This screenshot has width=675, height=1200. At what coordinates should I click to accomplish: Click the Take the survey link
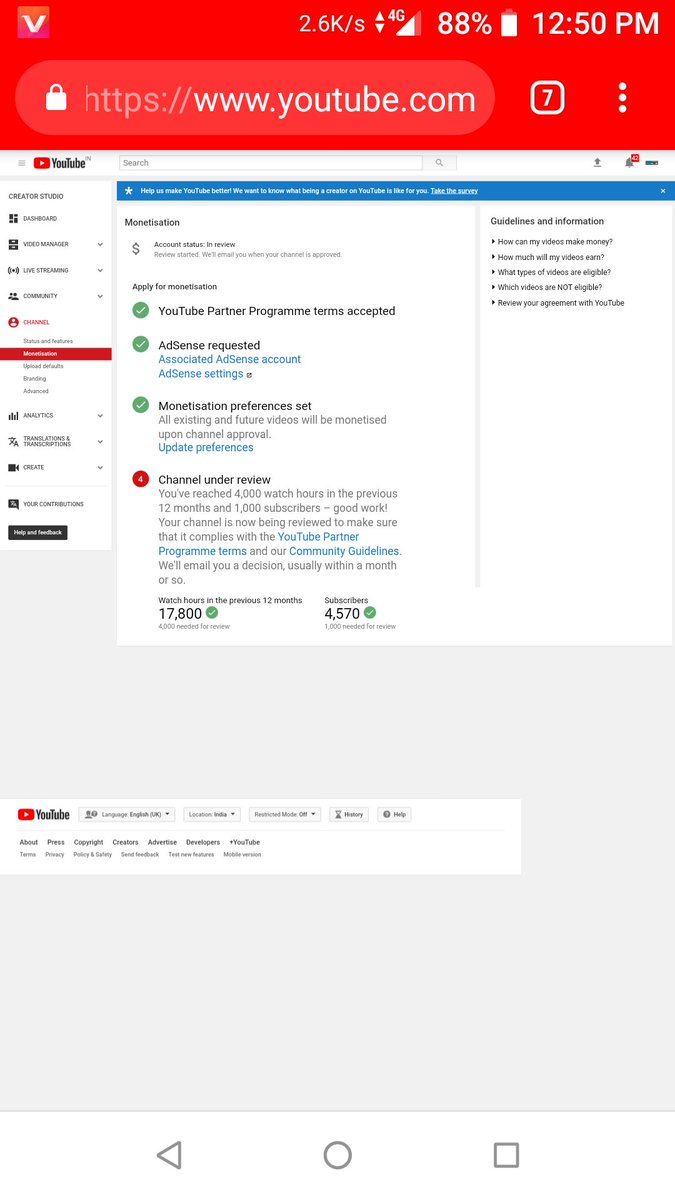(x=454, y=191)
